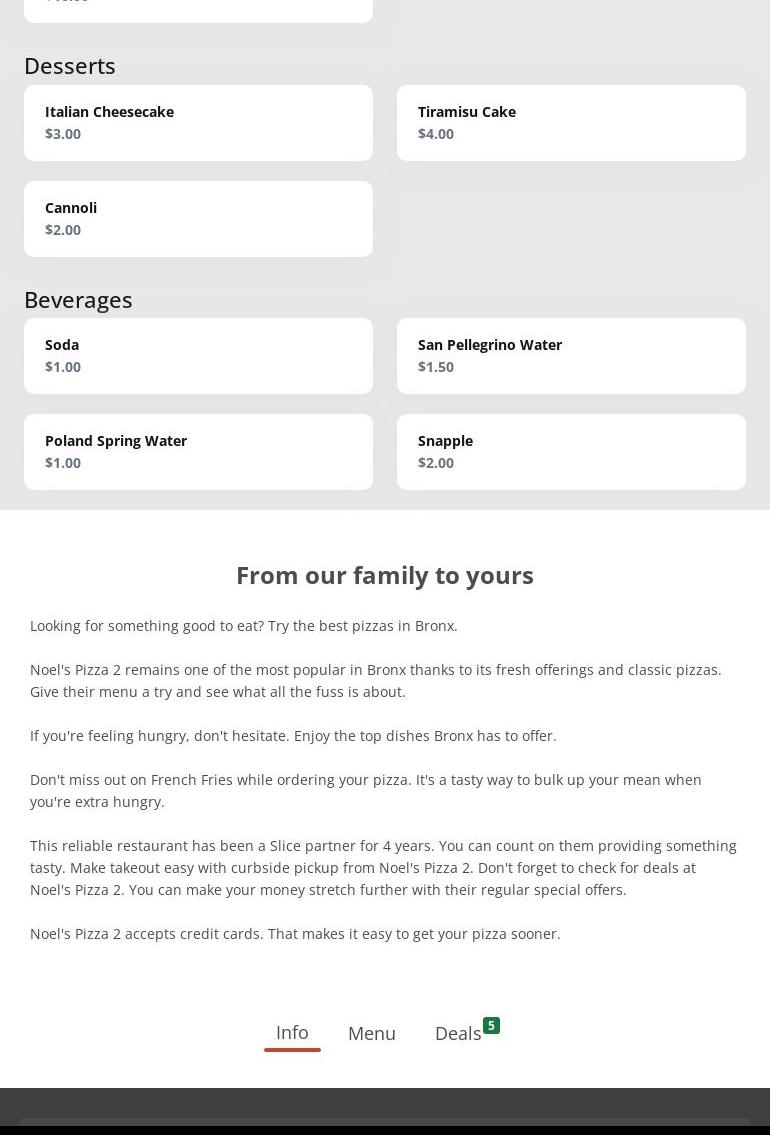Click the Desserts section heading
Viewport: 770px width, 1135px height.
pos(70,66)
